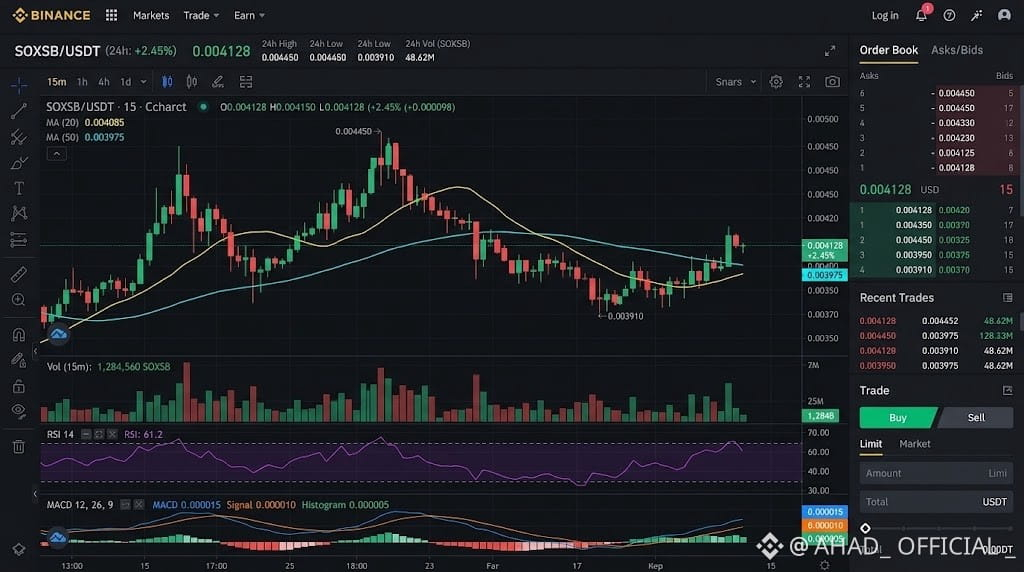Delete drawings with trash icon

(19, 447)
